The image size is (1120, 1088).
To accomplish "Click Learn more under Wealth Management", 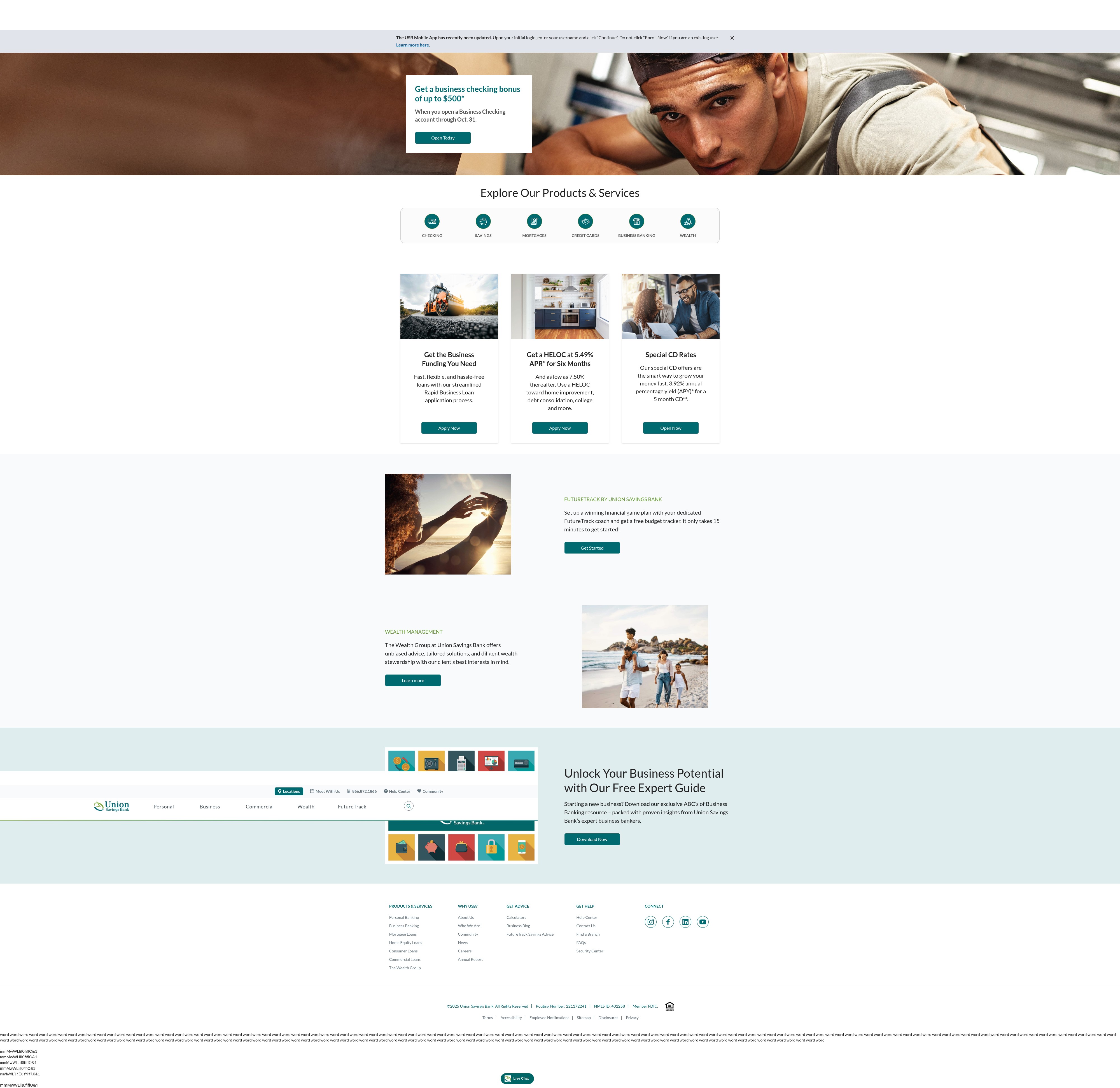I will coord(412,680).
